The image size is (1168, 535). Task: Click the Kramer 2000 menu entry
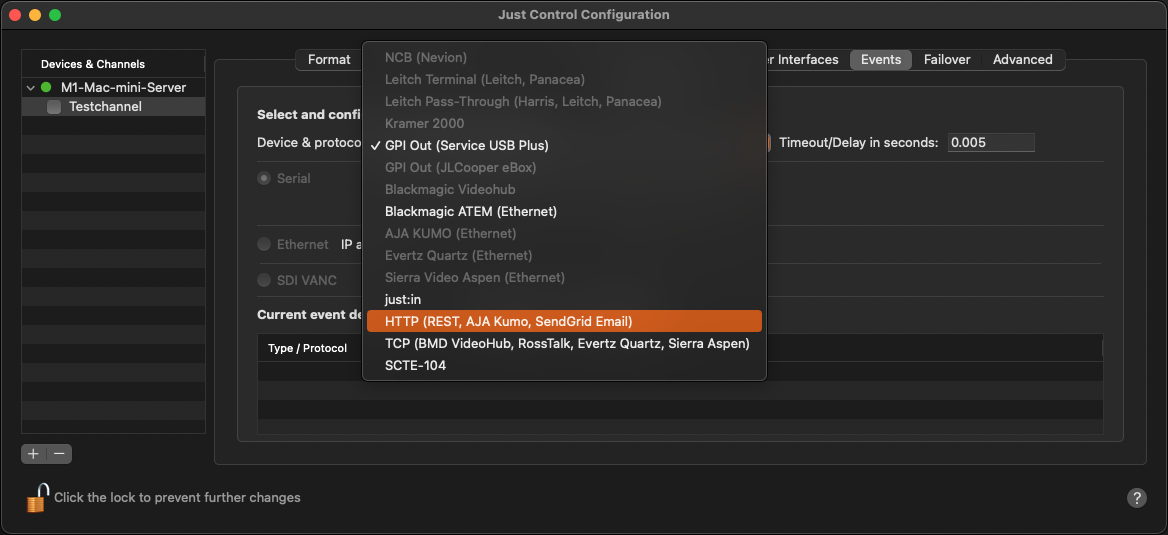point(565,123)
